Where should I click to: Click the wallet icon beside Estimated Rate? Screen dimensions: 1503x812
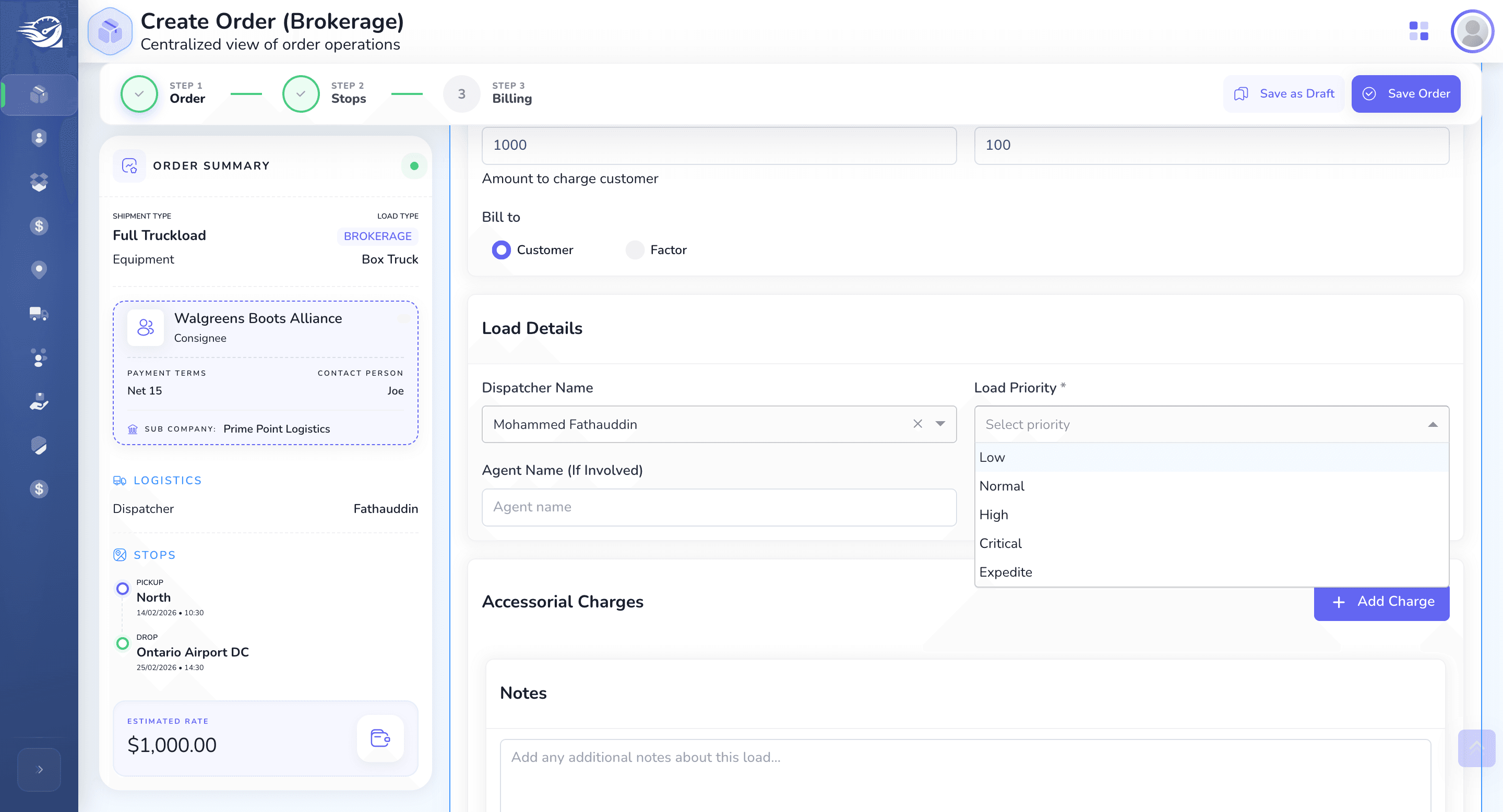(x=380, y=738)
